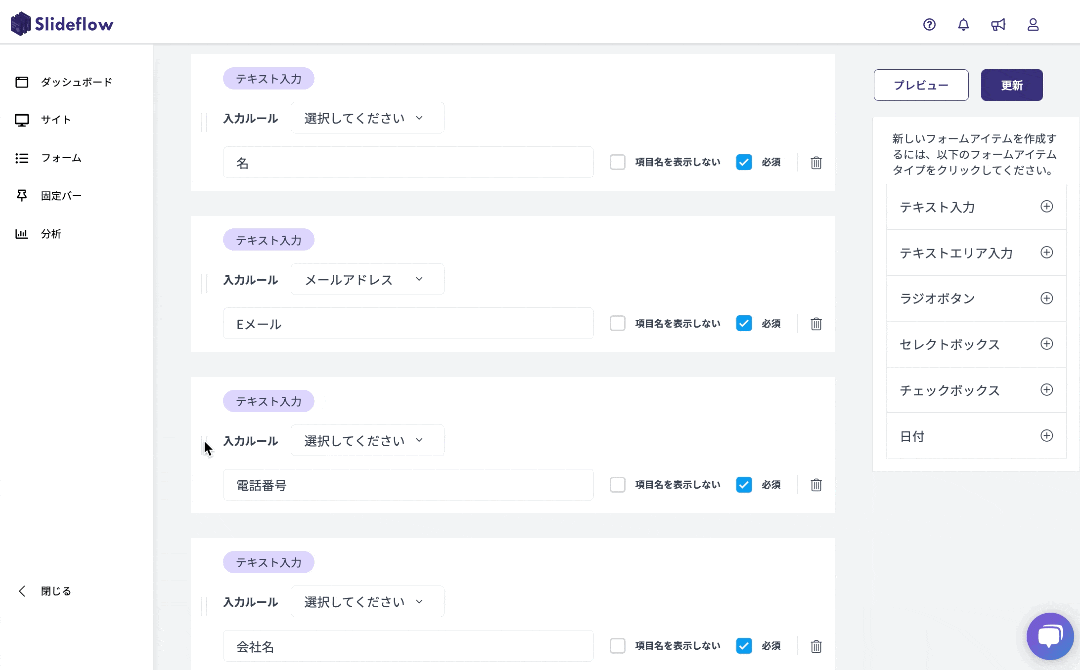Viewport: 1080px width, 670px height.
Task: Open the user account icon
Action: click(x=1033, y=25)
